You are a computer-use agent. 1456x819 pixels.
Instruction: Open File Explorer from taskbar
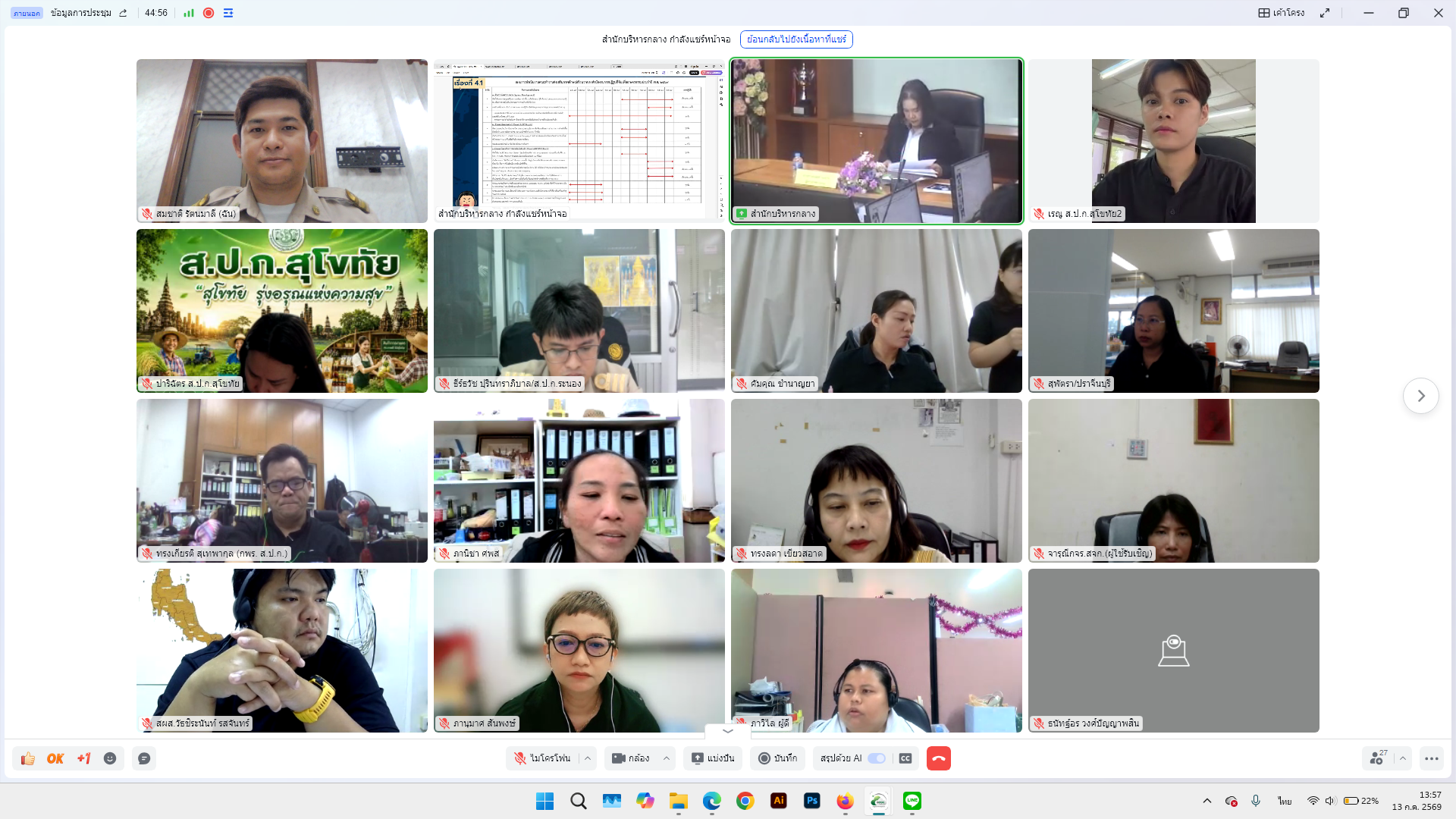[x=679, y=801]
